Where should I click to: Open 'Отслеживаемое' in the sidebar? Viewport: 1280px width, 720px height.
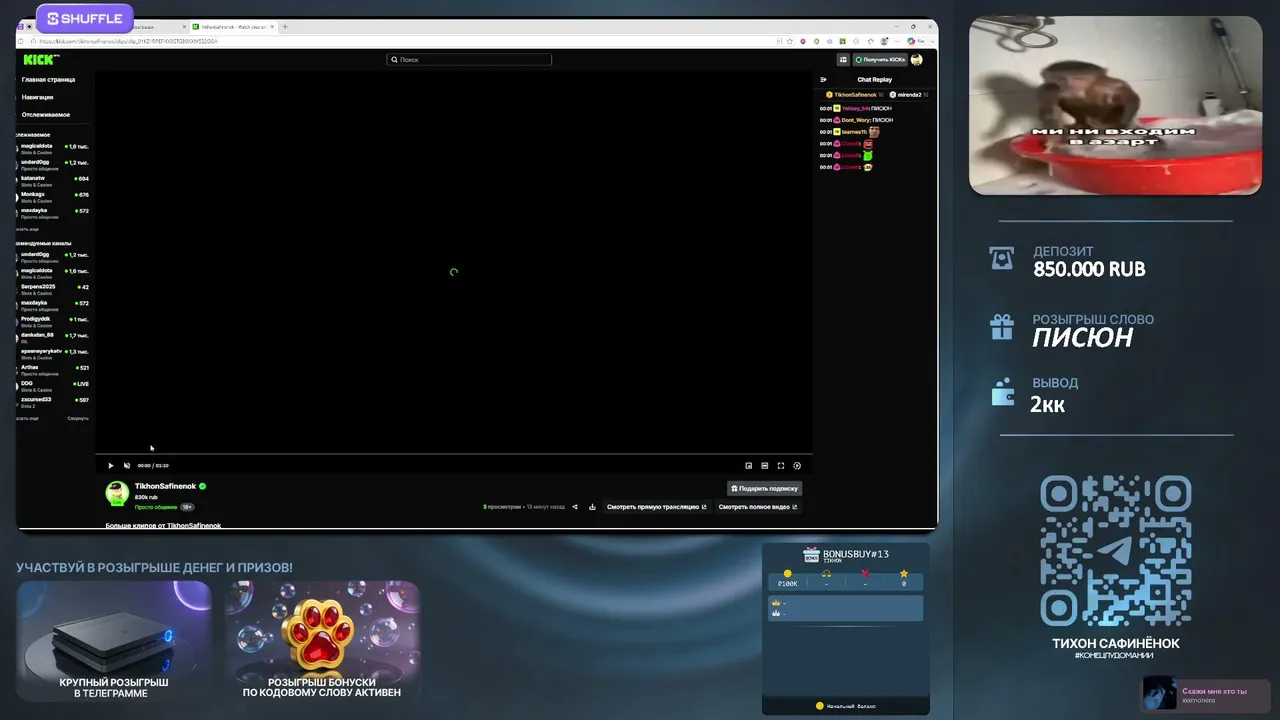point(46,115)
